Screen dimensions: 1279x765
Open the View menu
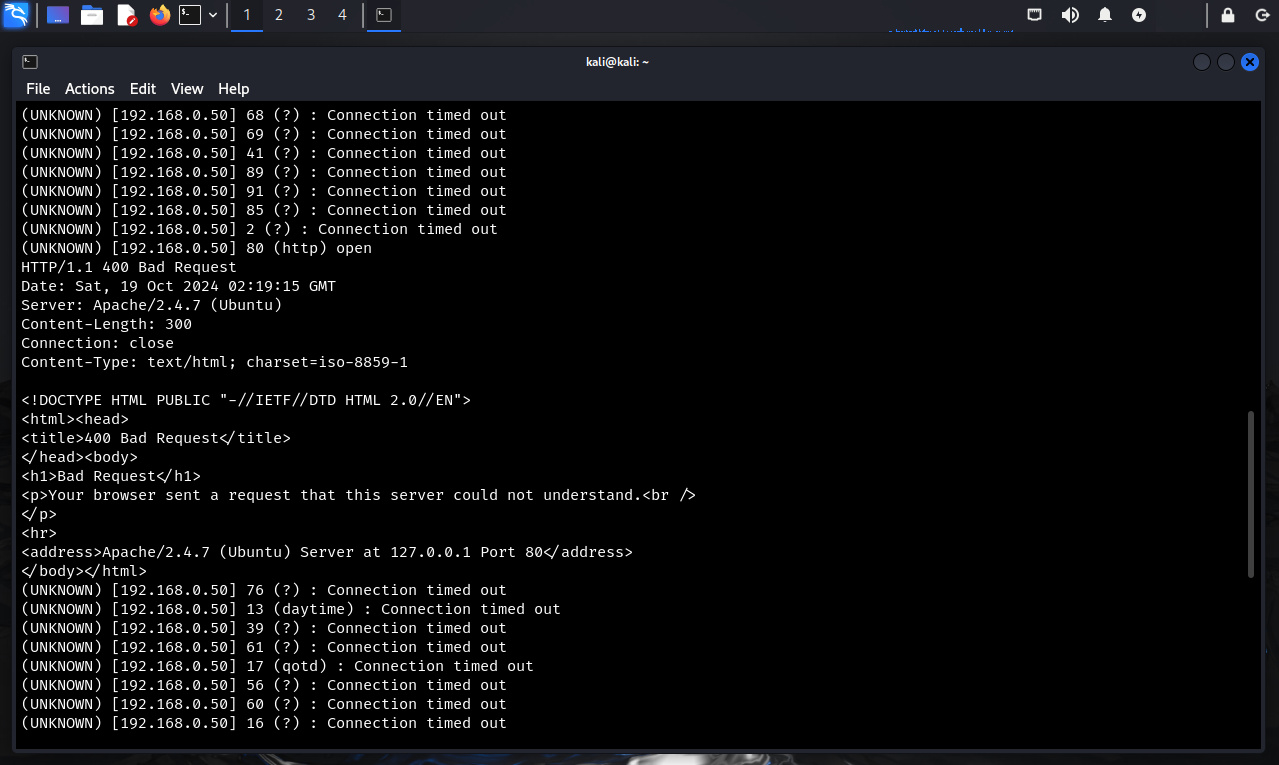tap(186, 88)
